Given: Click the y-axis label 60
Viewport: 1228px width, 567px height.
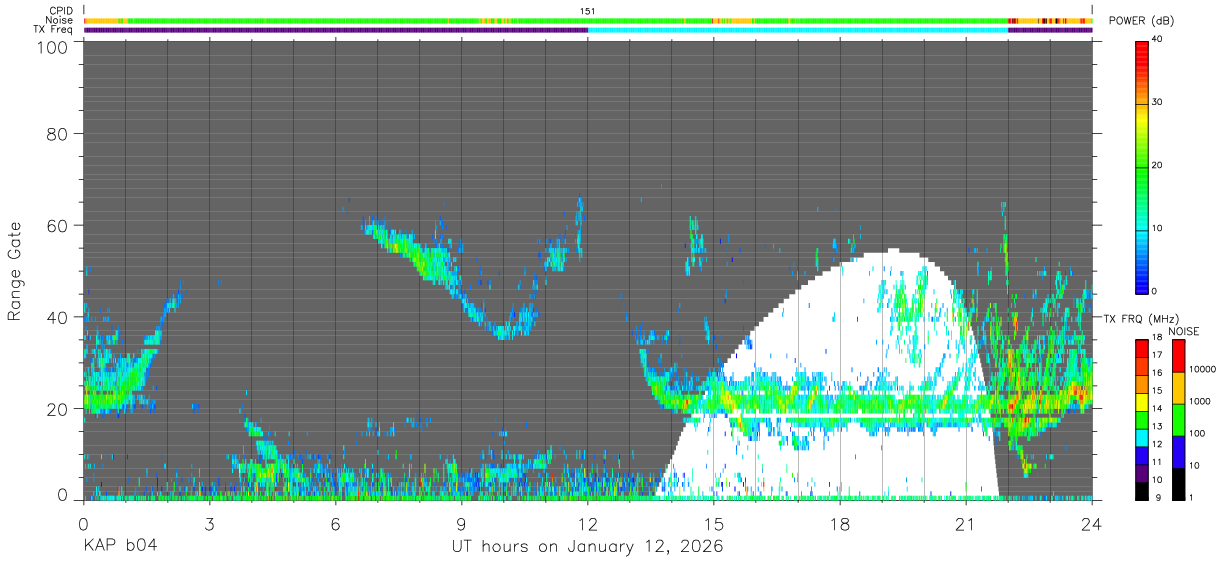Looking at the screenshot, I should coord(57,226).
